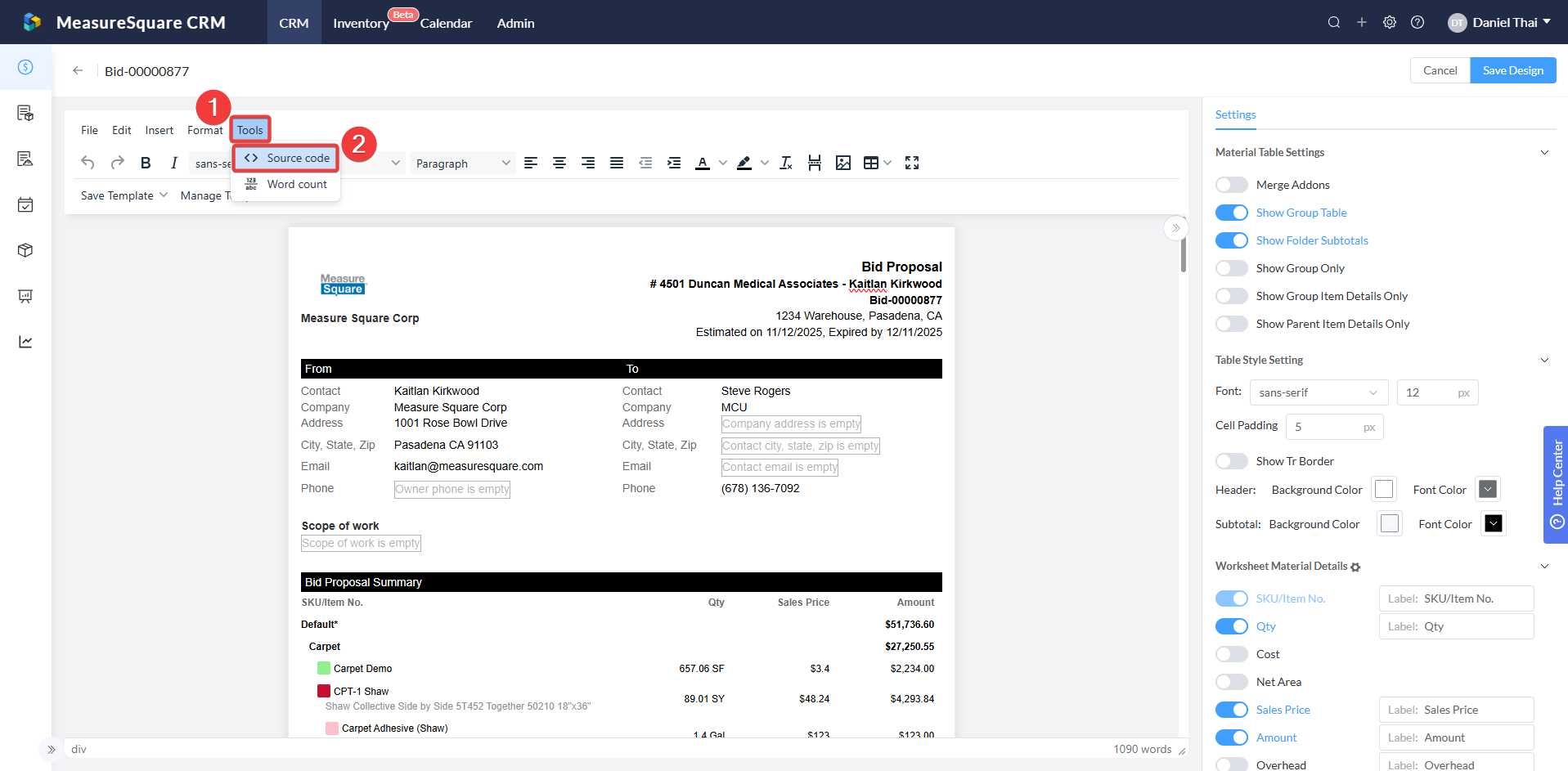Insert a page break
The width and height of the screenshot is (1568, 771).
pos(815,163)
